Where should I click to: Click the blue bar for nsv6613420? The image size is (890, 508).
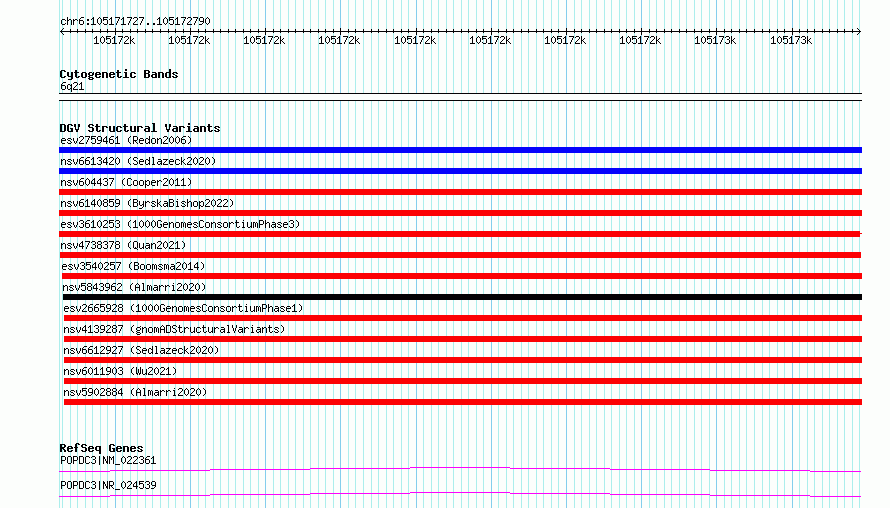click(x=460, y=171)
